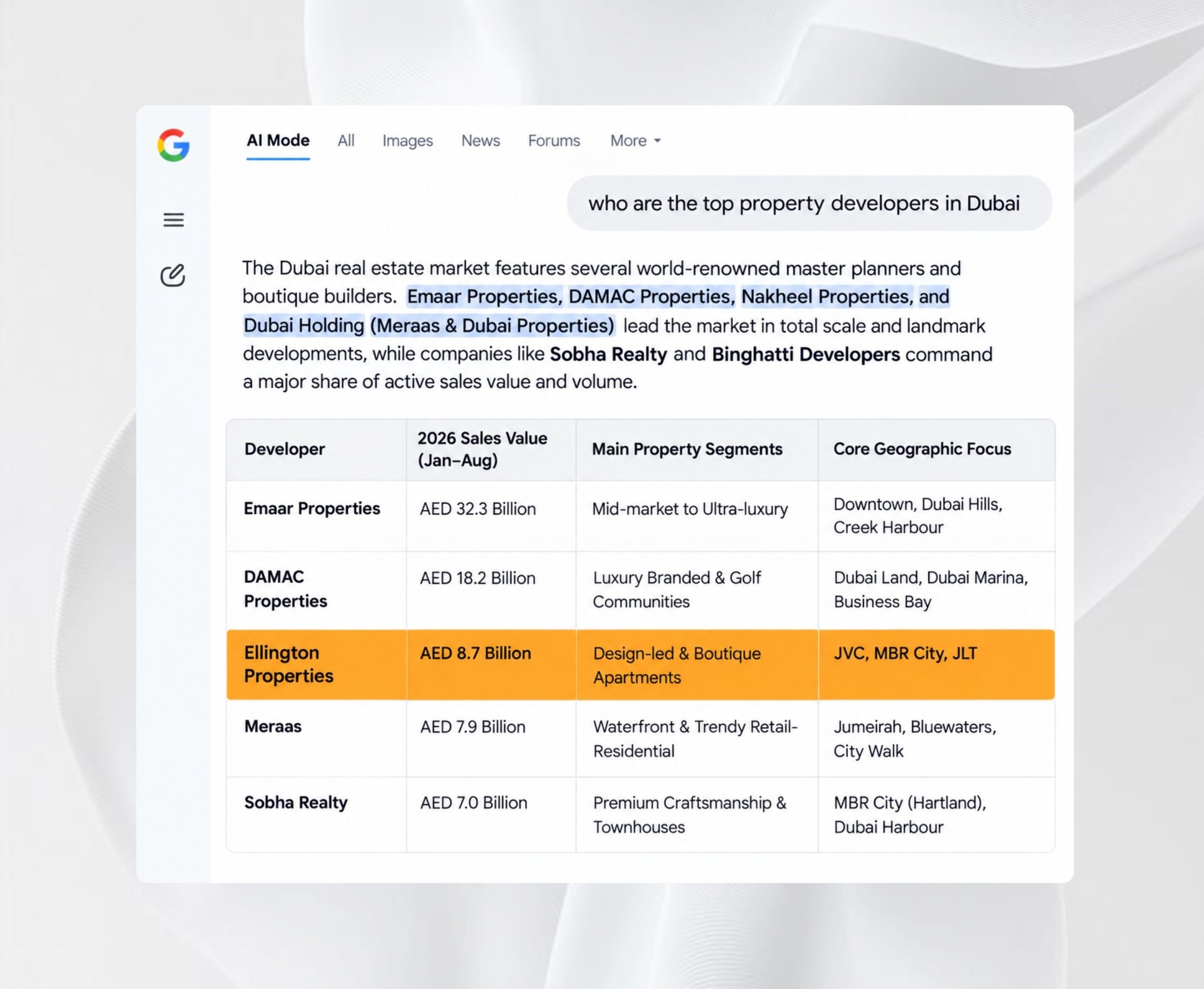The height and width of the screenshot is (989, 1204).
Task: Expand the More dropdown
Action: (x=635, y=141)
